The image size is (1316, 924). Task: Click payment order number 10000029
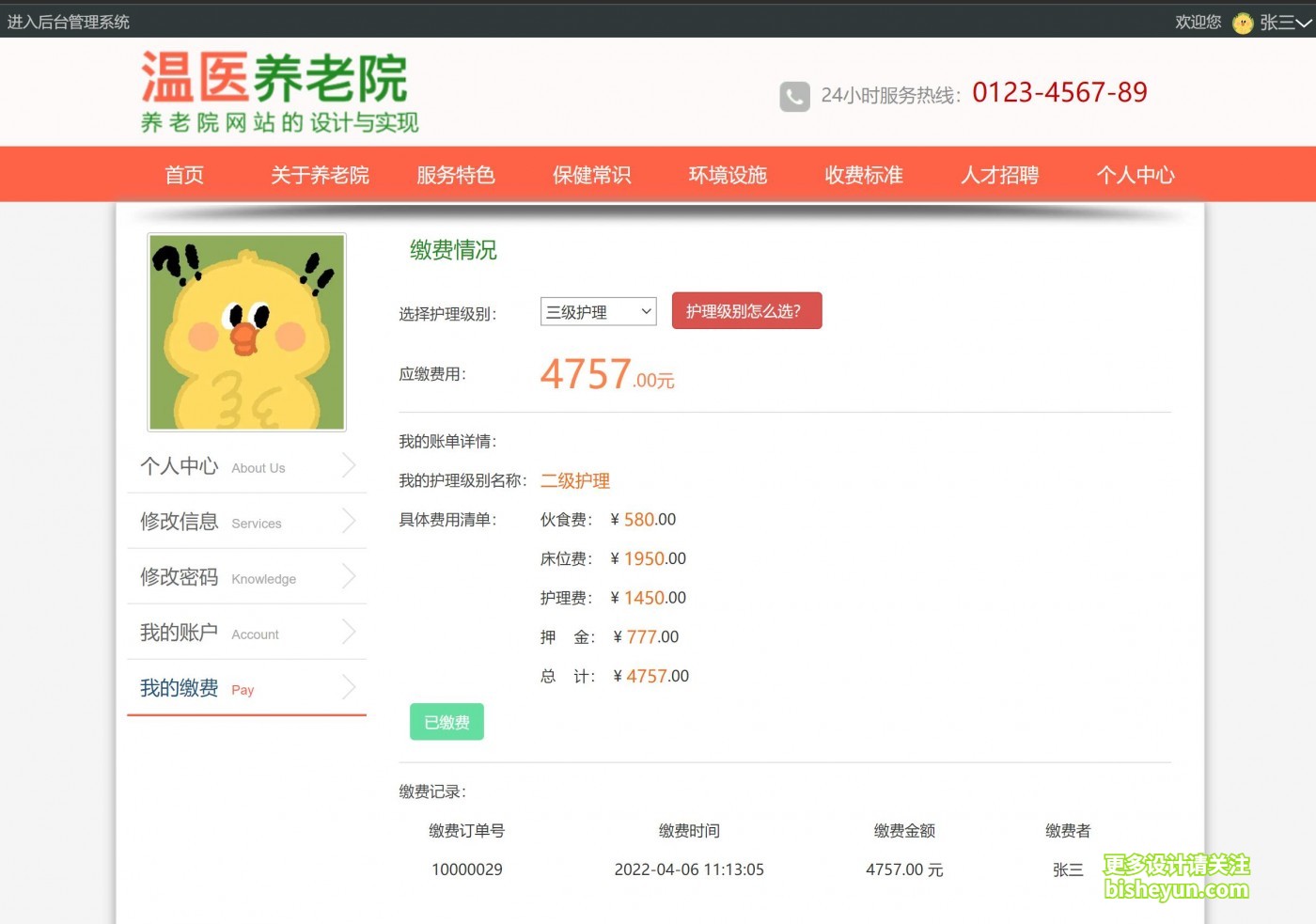[467, 869]
